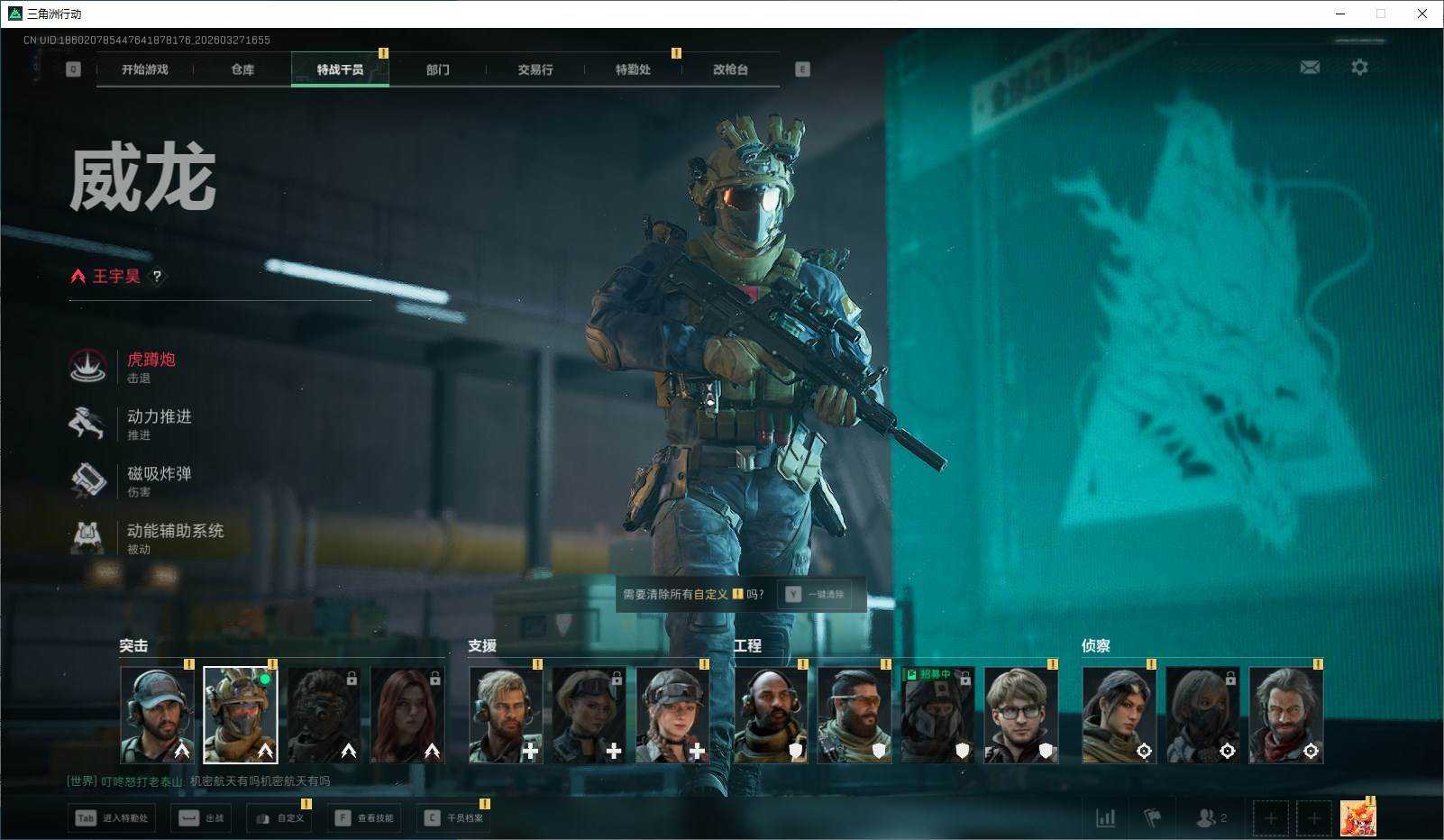The width and height of the screenshot is (1444, 840).
Task: Click the flag icon in bottom bar
Action: (x=1152, y=817)
